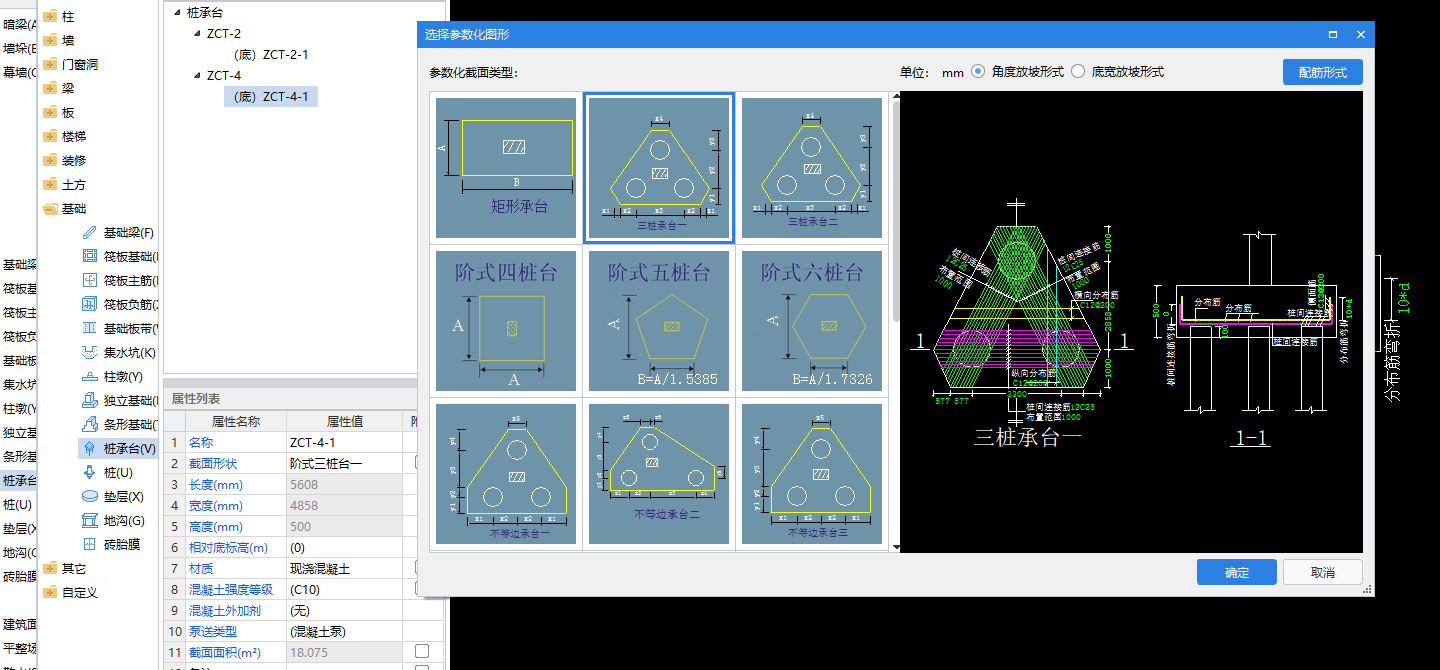Click the 截面面积 value 18.075
The width and height of the screenshot is (1440, 670).
click(x=344, y=652)
